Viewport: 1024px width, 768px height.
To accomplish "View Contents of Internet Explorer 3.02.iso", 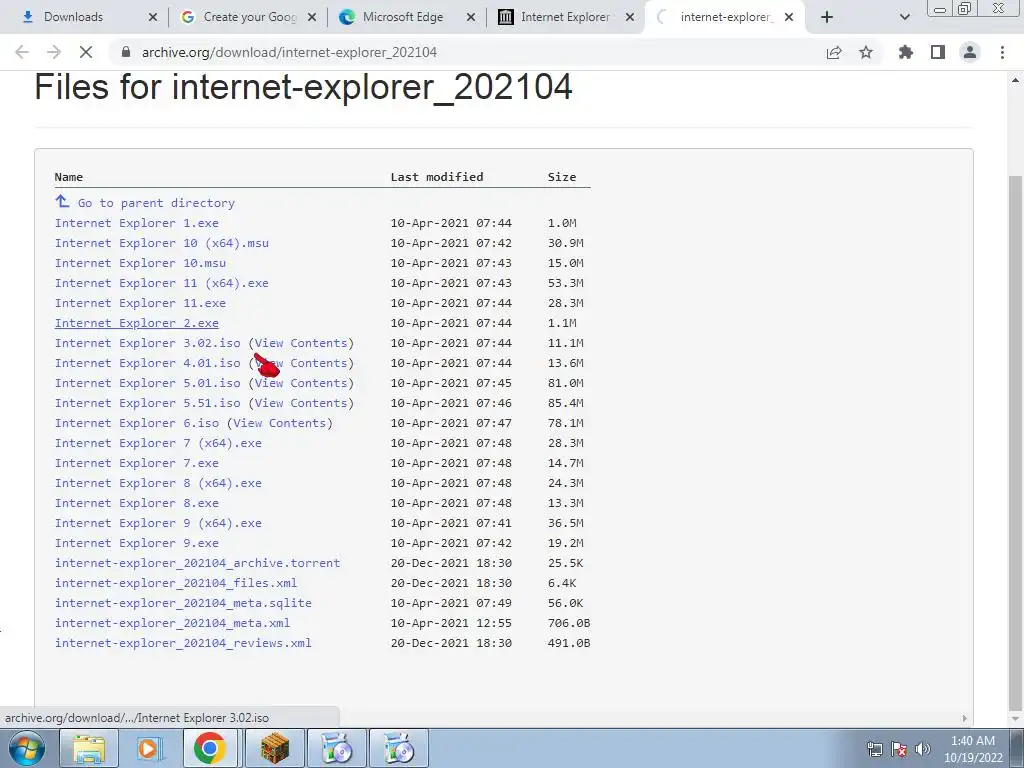I will [301, 343].
